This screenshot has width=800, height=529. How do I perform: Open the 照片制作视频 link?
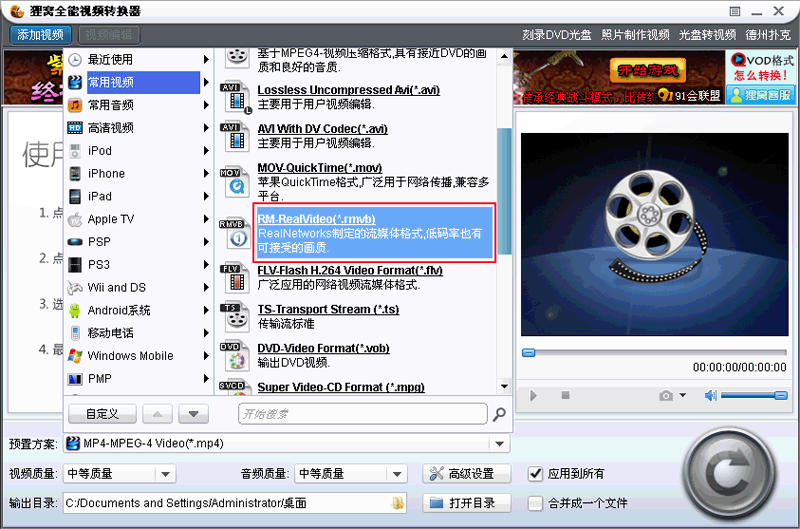635,35
